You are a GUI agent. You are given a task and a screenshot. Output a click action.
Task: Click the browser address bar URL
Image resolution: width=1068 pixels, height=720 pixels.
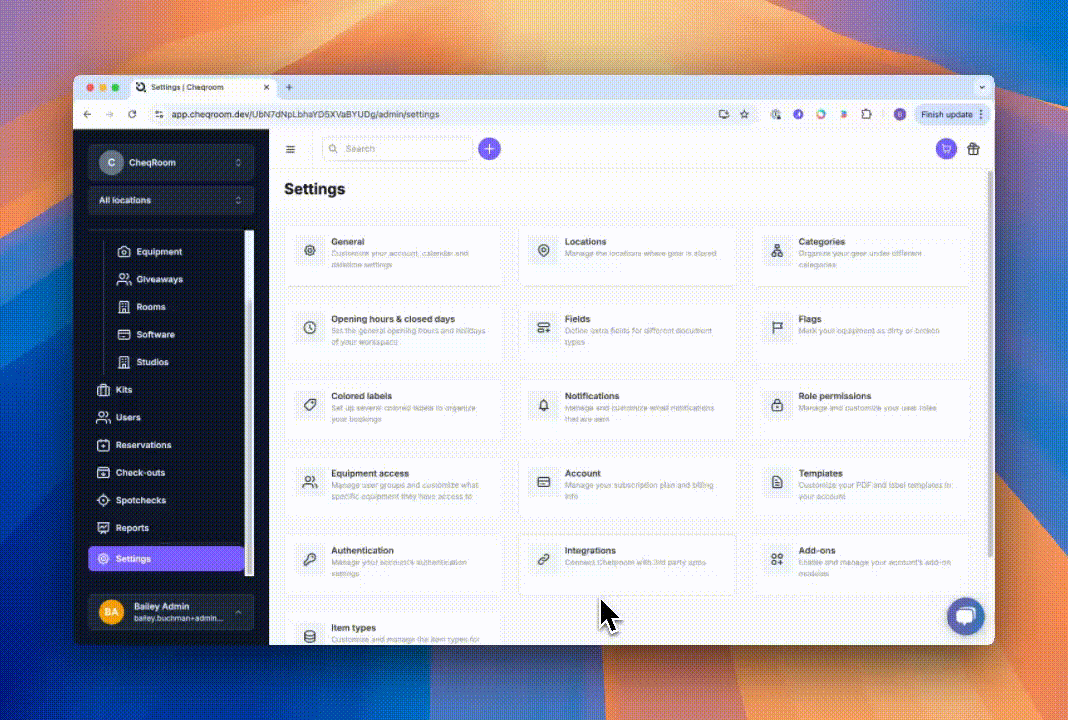point(305,114)
